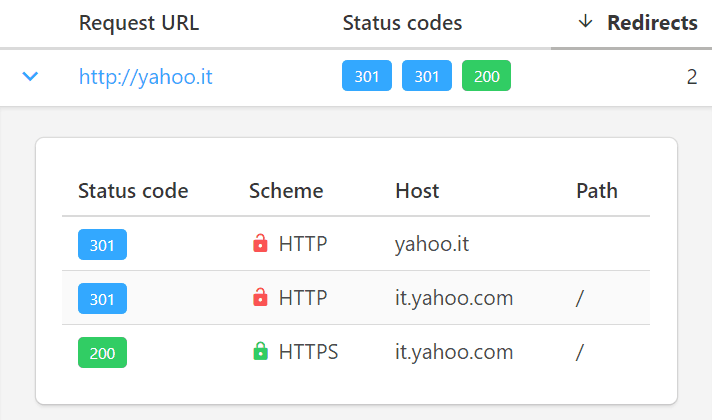Click the 301 badge in the HTTP it.yahoo.com row
712x420 pixels.
coord(102,298)
